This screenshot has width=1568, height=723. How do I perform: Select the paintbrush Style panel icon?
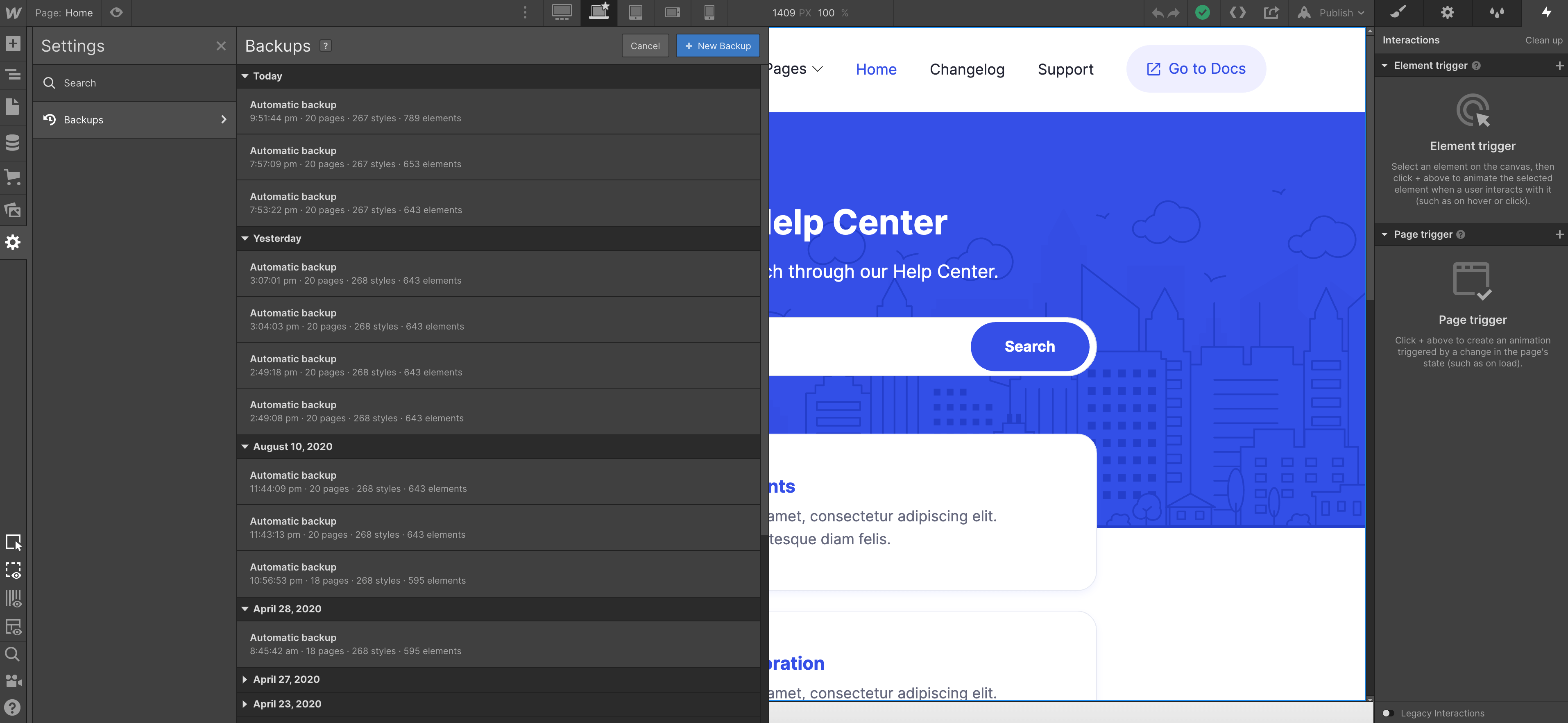(x=1398, y=13)
